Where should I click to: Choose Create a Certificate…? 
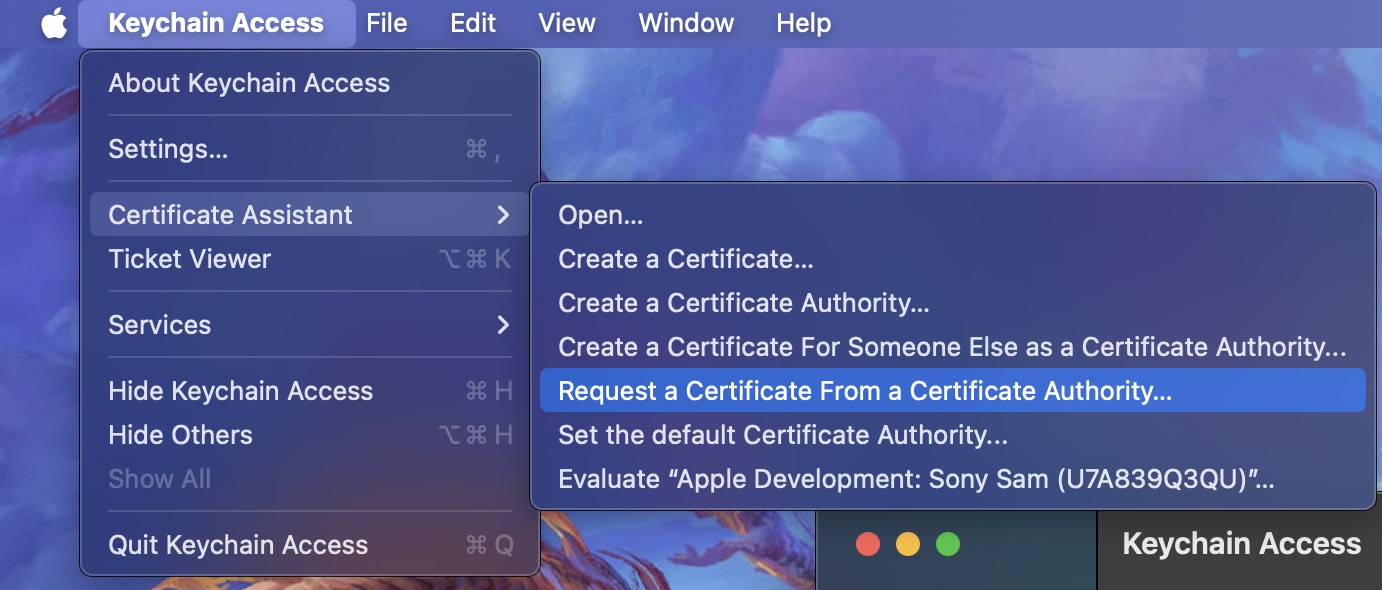952,259
